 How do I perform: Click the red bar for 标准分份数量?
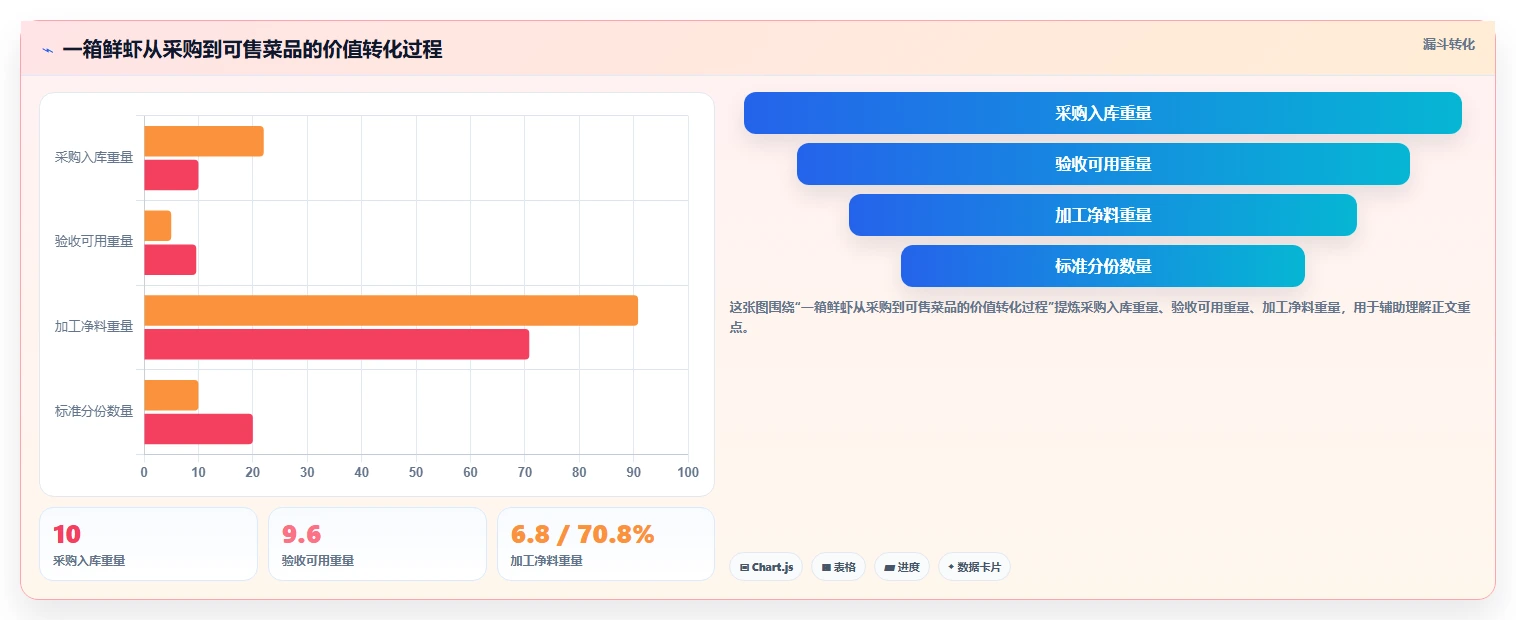click(x=198, y=429)
